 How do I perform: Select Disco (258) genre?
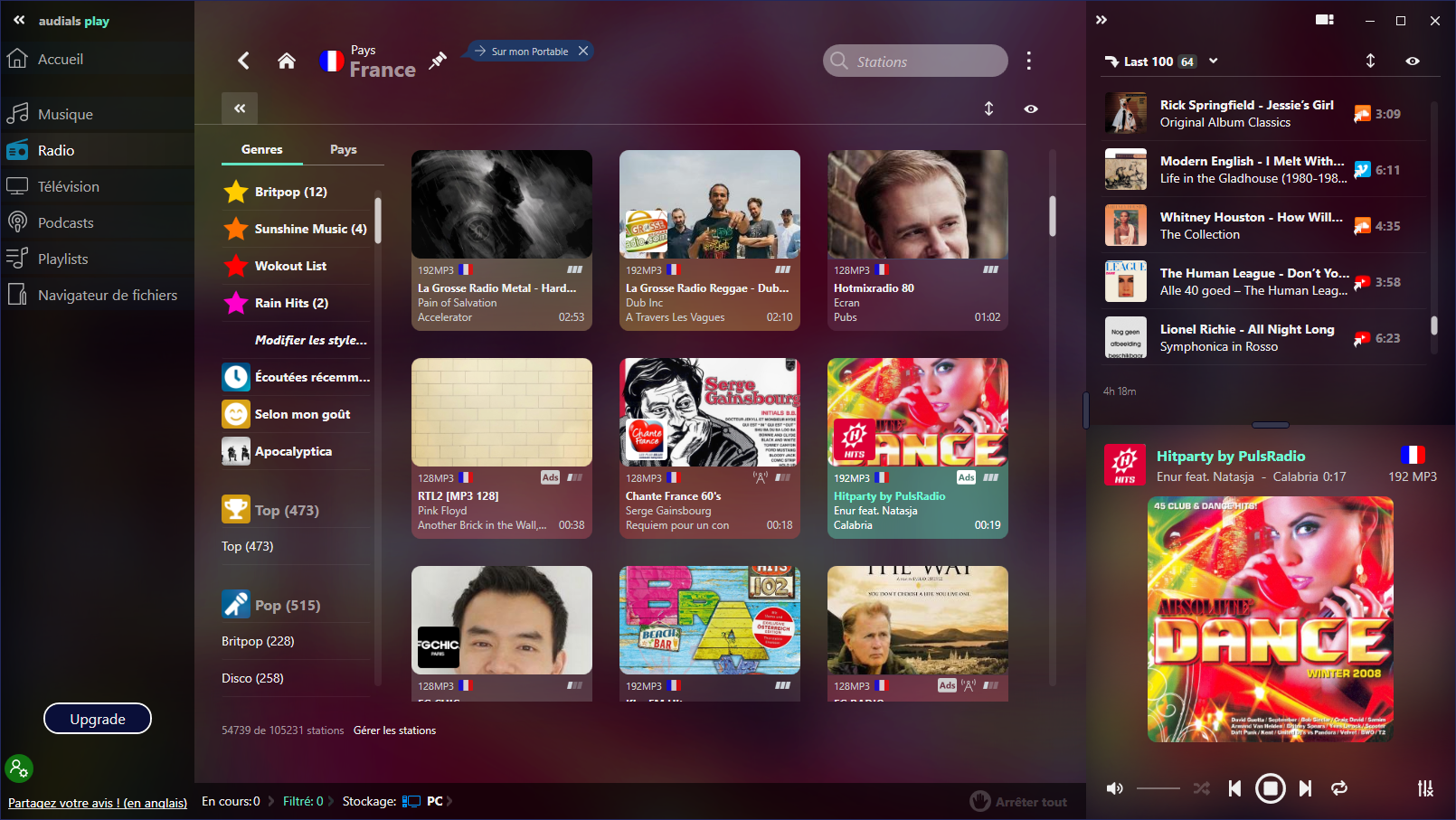point(252,678)
